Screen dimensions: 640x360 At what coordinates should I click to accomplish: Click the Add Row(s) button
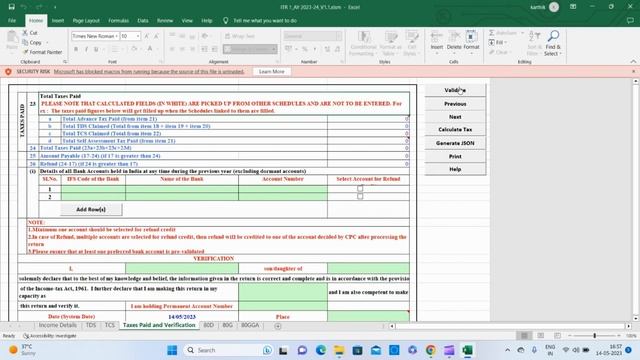pos(91,209)
